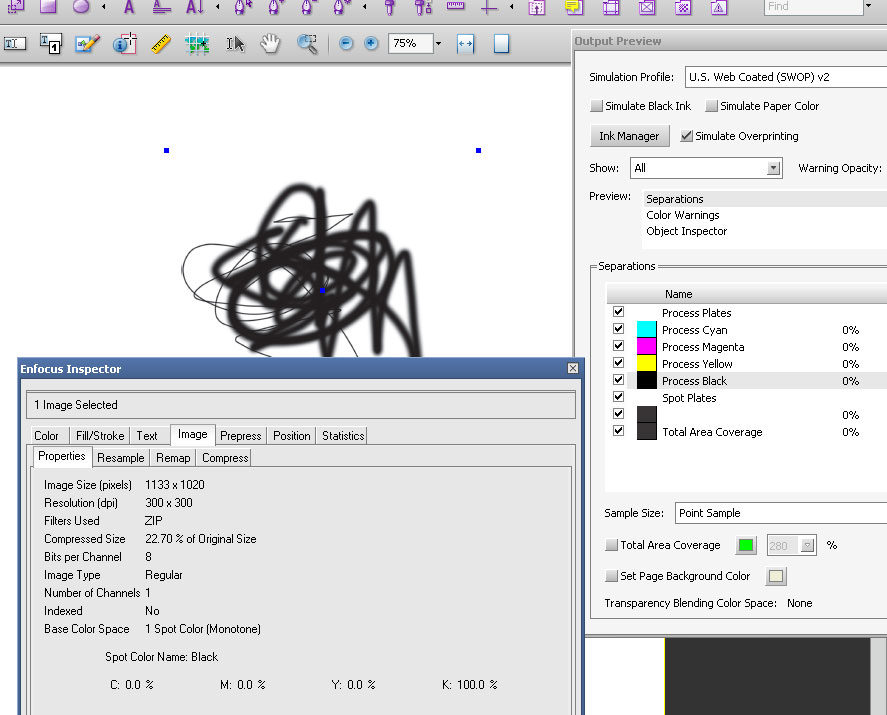This screenshot has height=715, width=887.
Task: Toggle Simulate Overprinting checkbox
Action: point(687,136)
